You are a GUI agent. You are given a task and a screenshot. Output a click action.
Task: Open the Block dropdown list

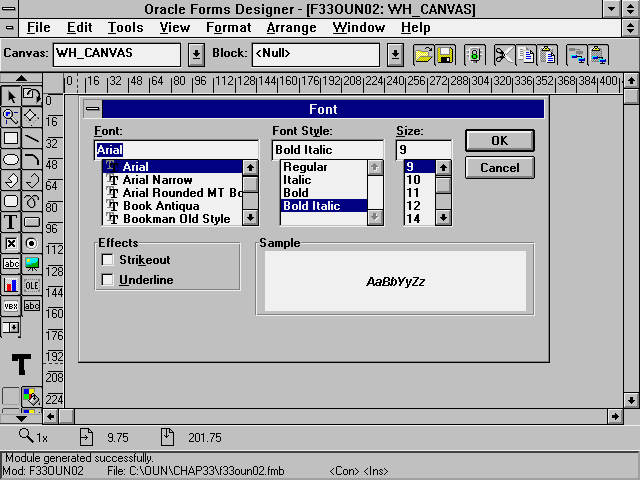(x=395, y=53)
